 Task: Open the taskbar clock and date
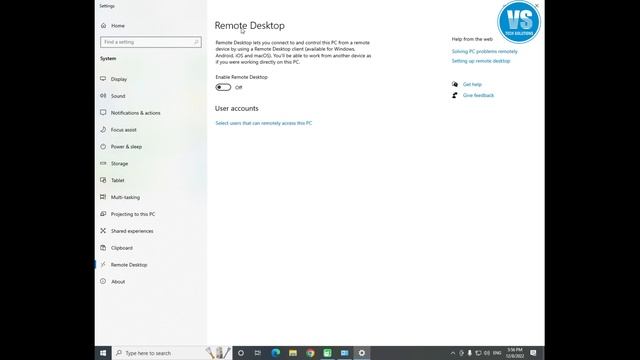pos(515,353)
